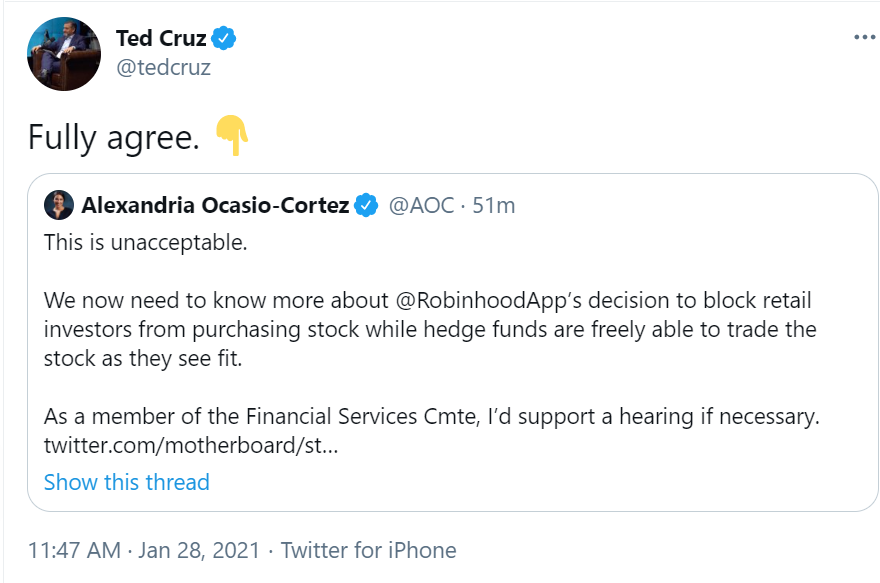The image size is (880, 583).
Task: Open Alexandria Ocasio-Cortez's name in quoted tweet
Action: click(x=215, y=206)
